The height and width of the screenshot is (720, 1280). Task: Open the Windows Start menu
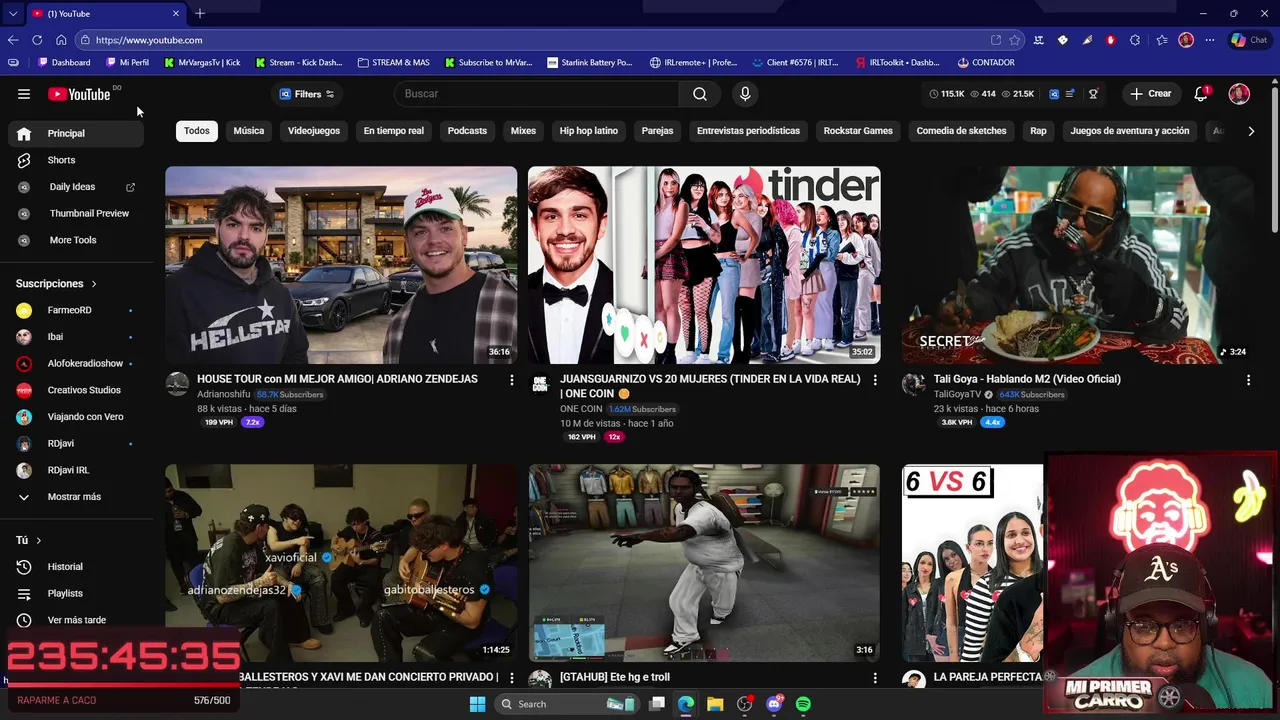tap(477, 704)
